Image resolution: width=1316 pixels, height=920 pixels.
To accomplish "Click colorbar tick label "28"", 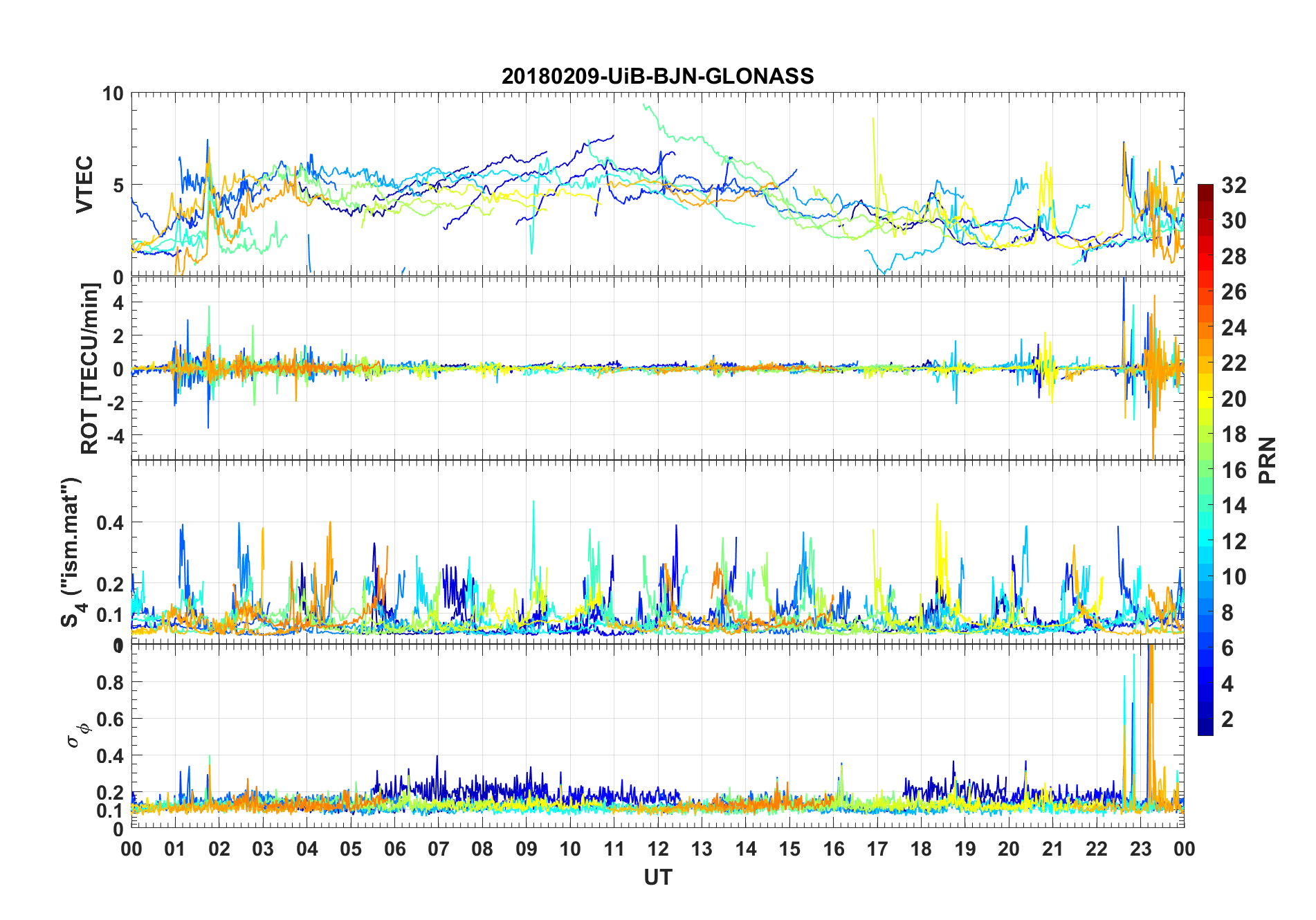I will [1234, 256].
